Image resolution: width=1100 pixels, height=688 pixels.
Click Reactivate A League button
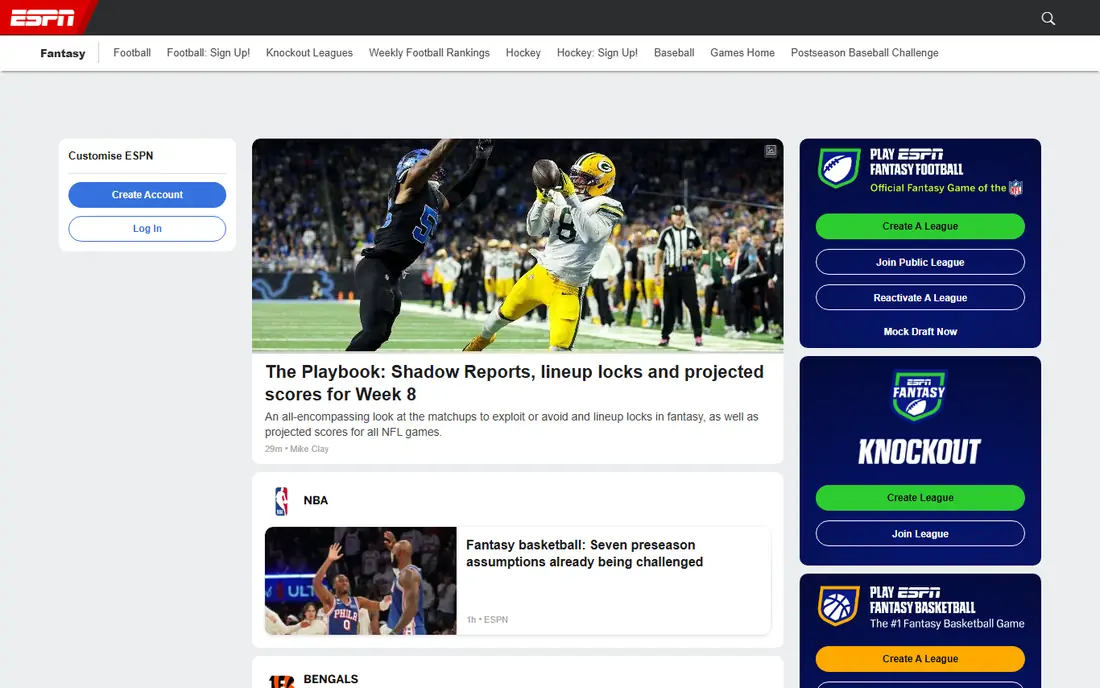click(x=920, y=297)
